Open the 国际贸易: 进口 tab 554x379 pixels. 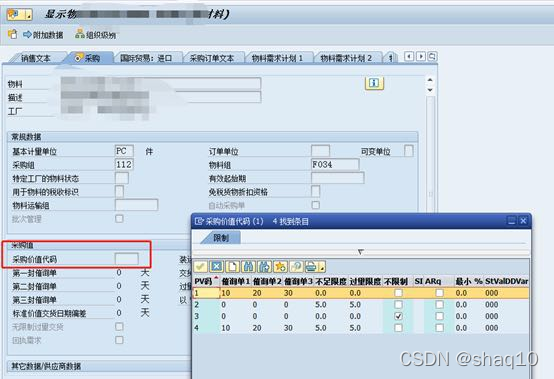pos(146,58)
